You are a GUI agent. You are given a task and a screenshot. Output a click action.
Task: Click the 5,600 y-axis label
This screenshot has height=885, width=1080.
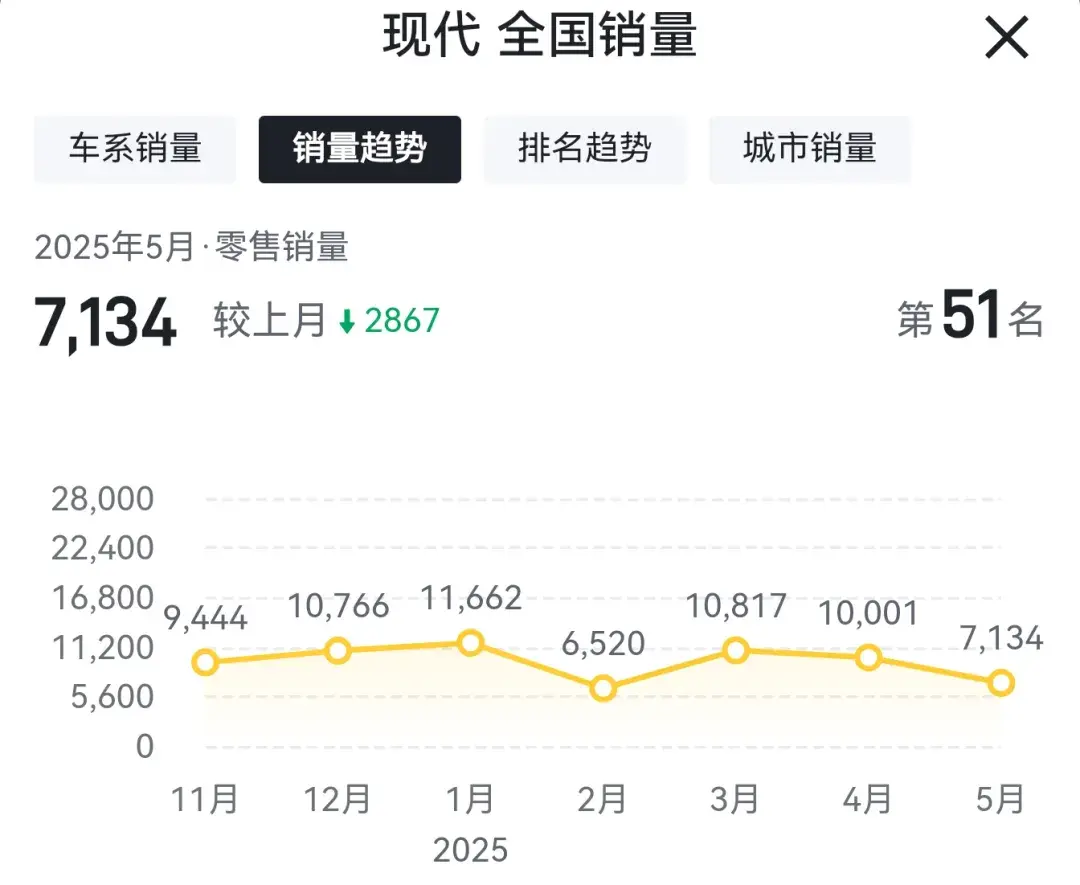point(112,697)
